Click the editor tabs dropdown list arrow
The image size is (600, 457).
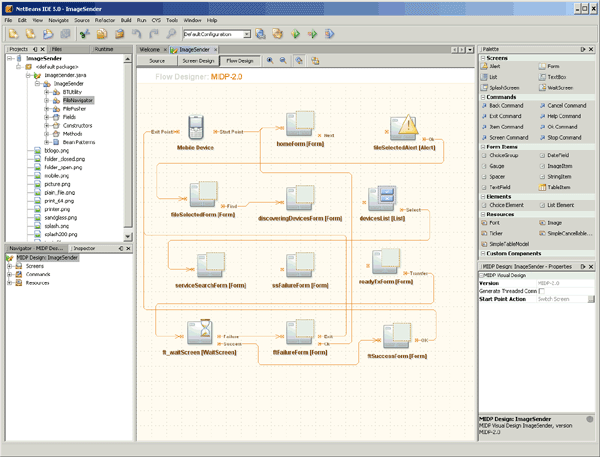pos(470,49)
